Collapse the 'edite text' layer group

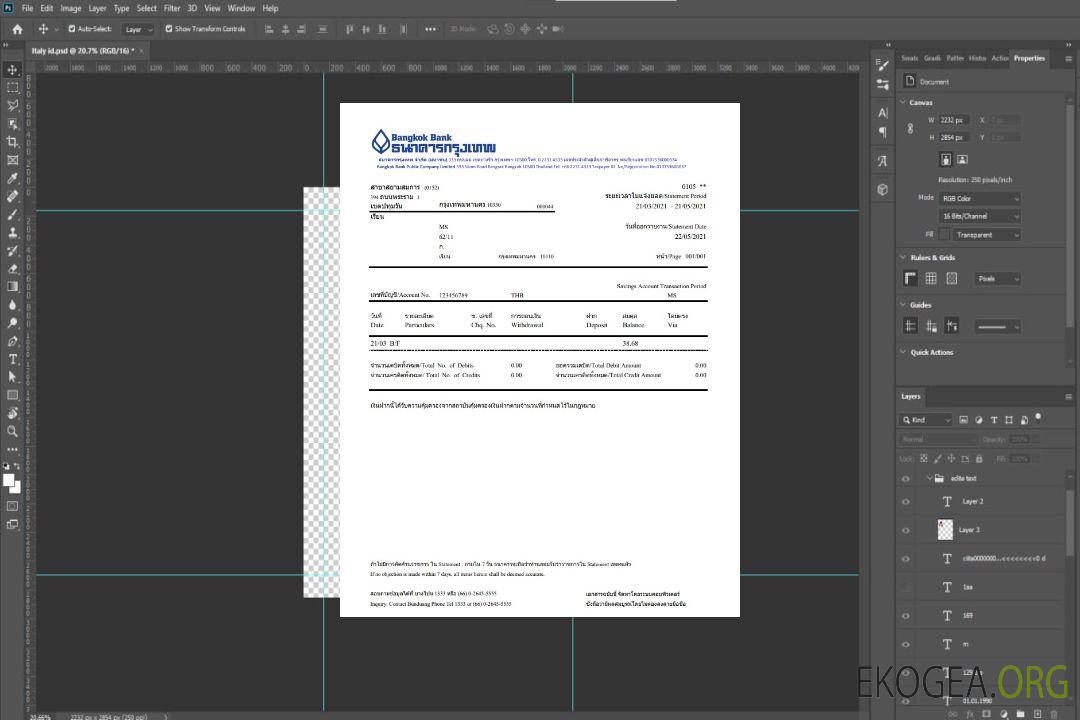point(929,478)
